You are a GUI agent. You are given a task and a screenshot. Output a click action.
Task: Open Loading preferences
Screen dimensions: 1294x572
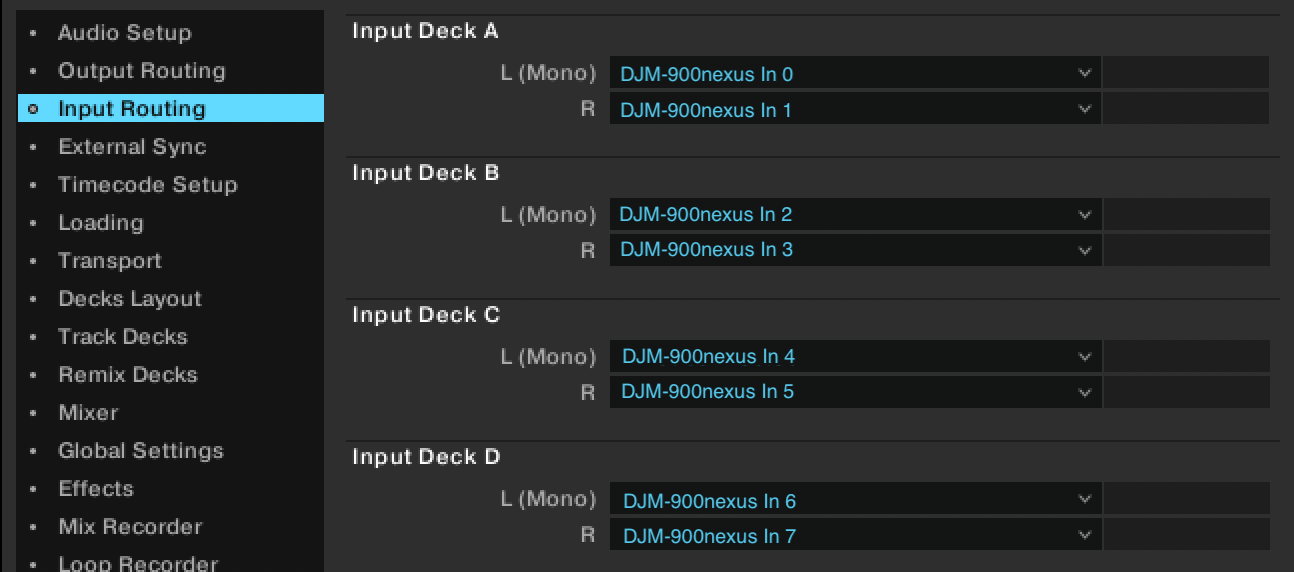(101, 223)
